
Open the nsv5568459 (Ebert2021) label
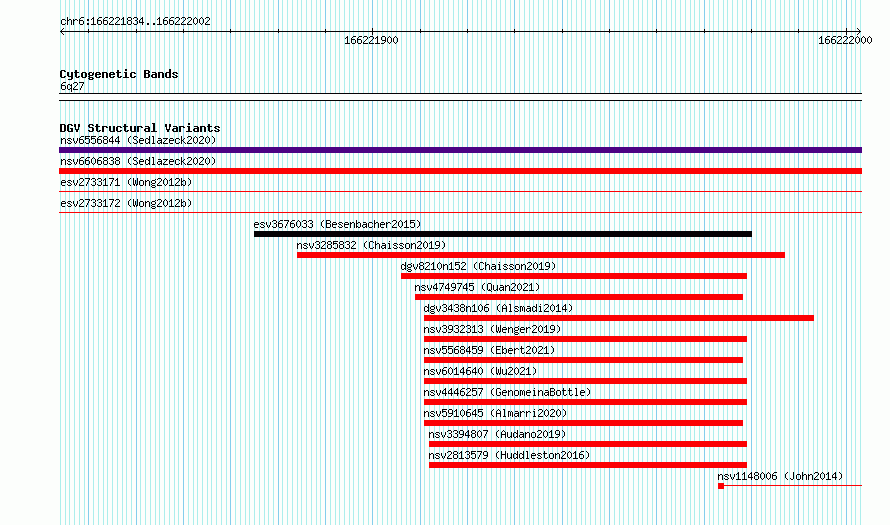click(489, 350)
